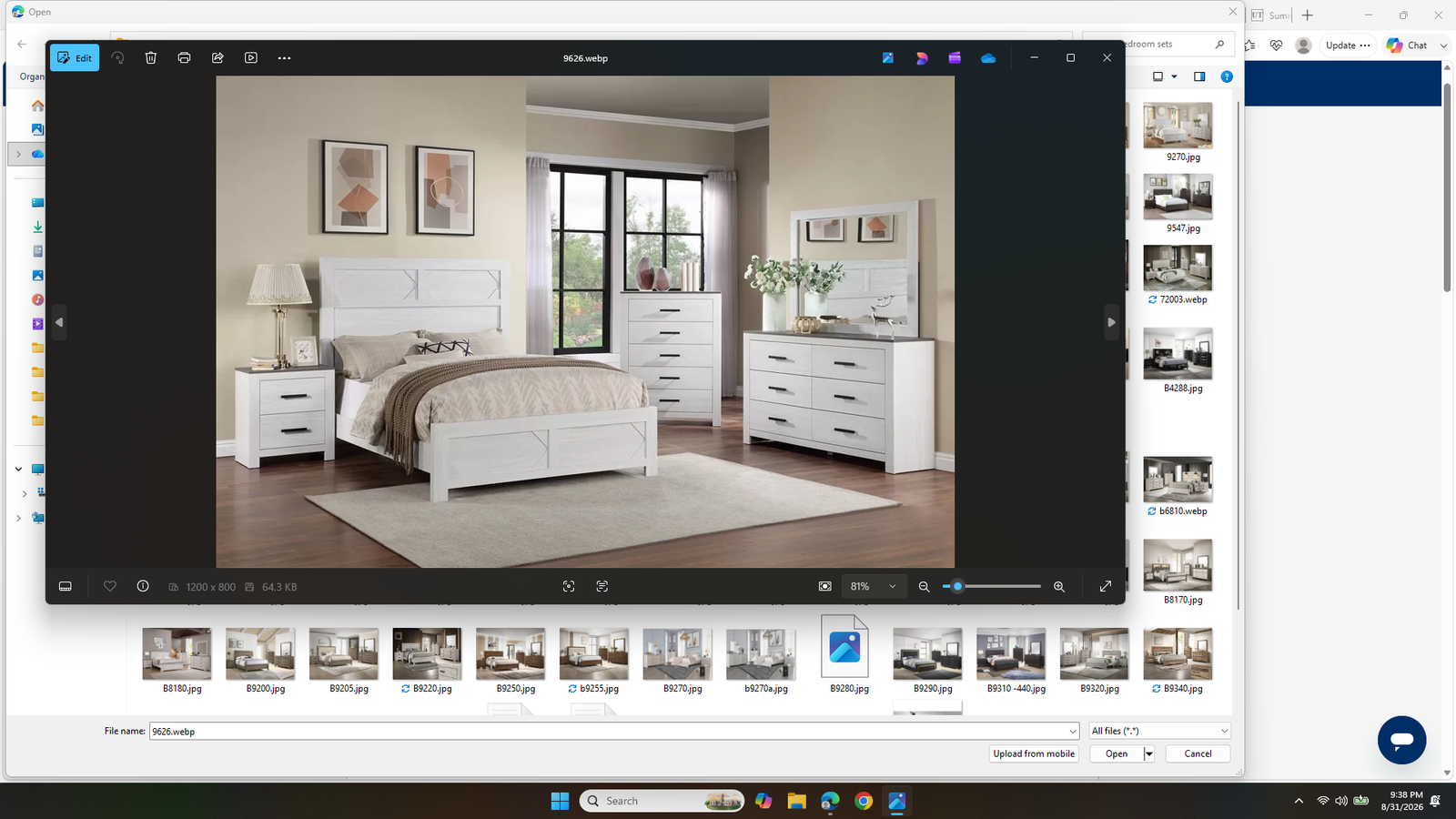
Task: Show file info panel
Action: point(143,586)
